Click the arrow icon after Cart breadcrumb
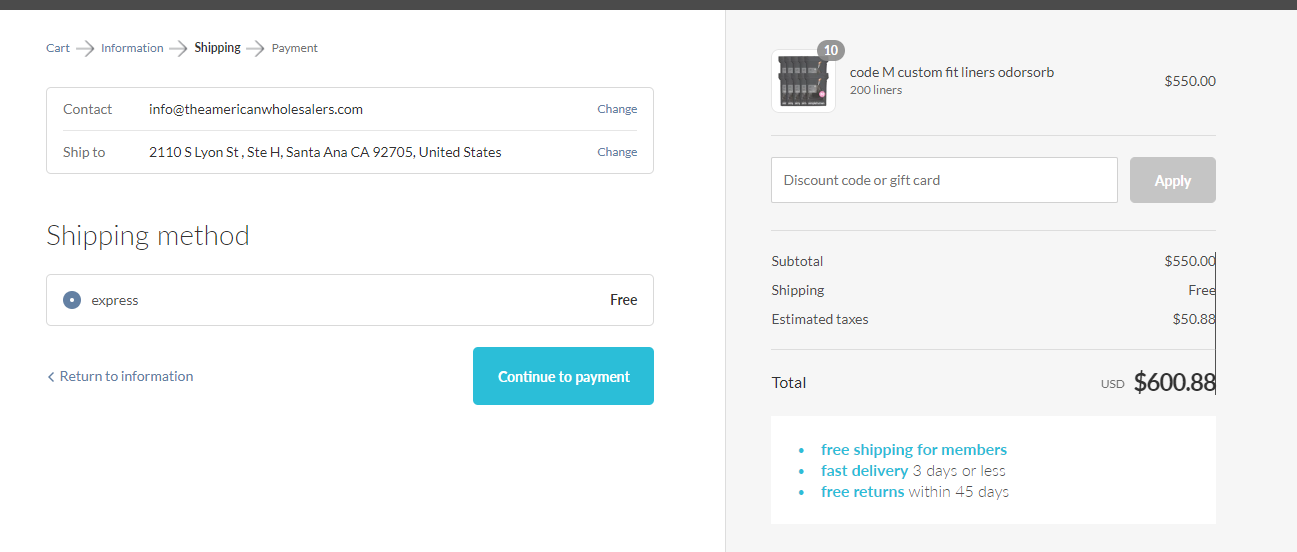The height and width of the screenshot is (552, 1297). click(x=85, y=48)
